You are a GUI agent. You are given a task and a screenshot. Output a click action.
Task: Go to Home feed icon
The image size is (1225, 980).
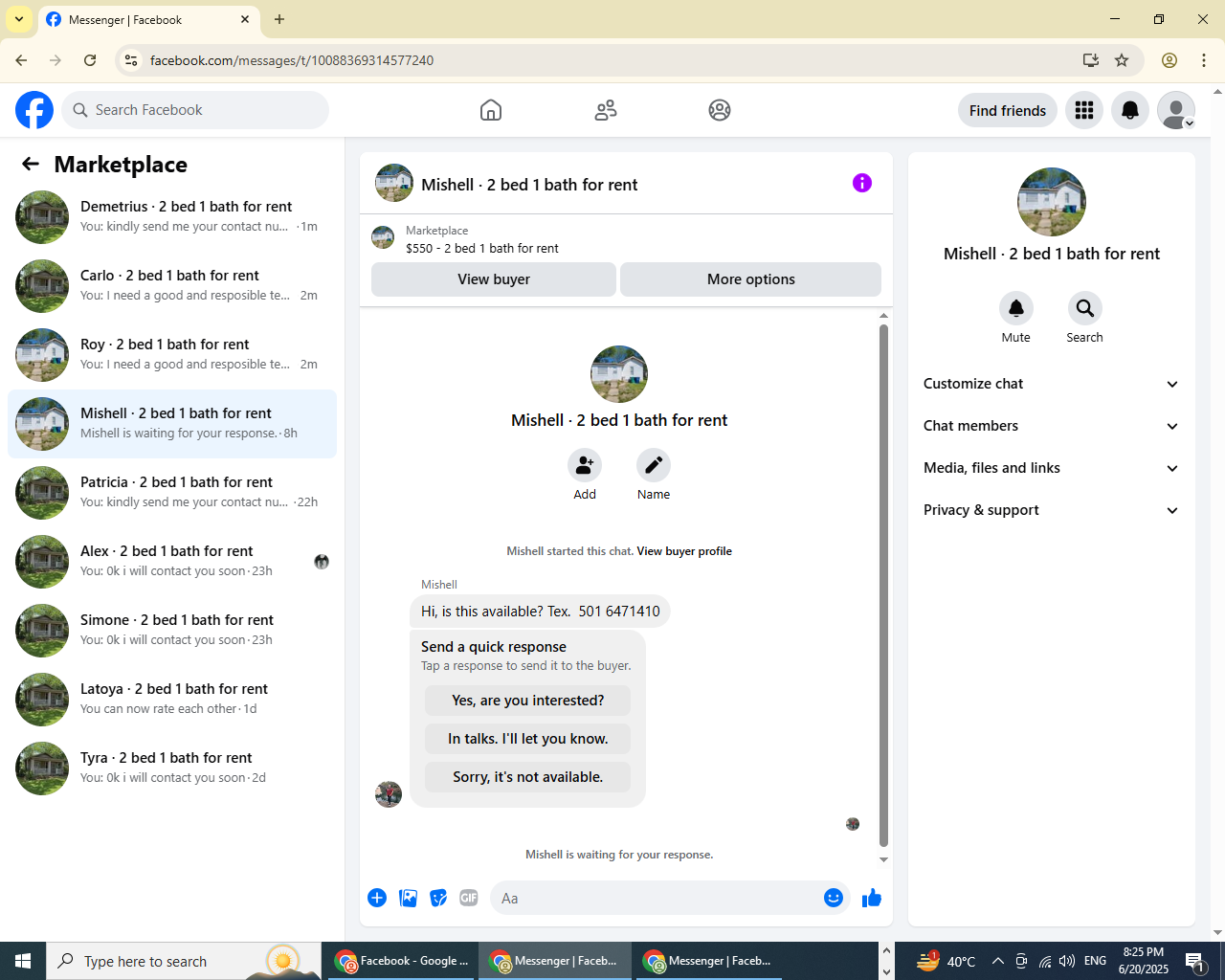[491, 110]
